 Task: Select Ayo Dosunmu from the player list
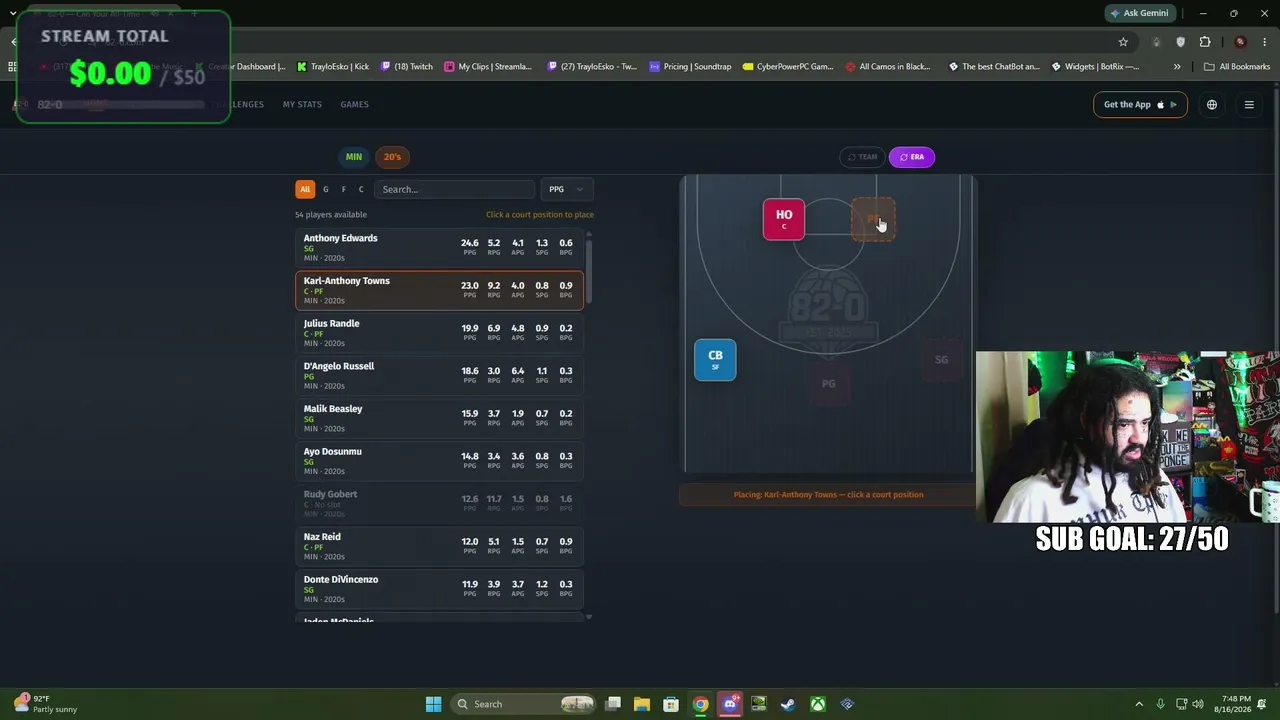pos(439,461)
